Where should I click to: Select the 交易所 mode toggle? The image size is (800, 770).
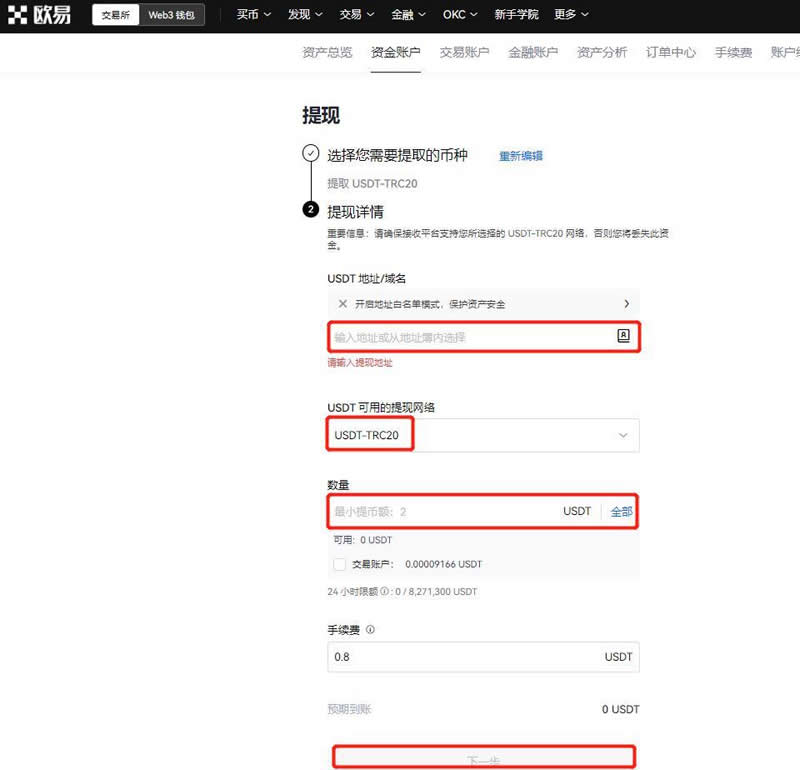coord(114,14)
